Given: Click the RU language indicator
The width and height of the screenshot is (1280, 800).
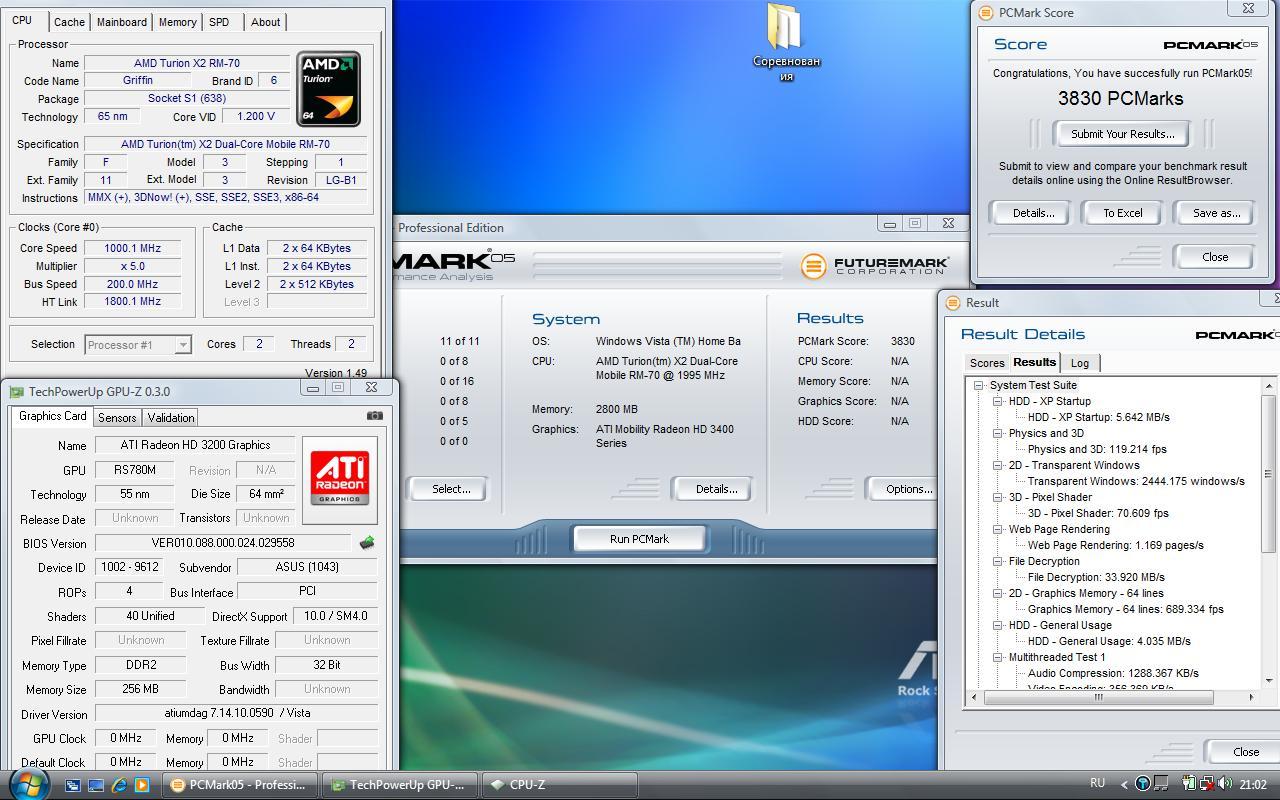Looking at the screenshot, I should (1097, 783).
